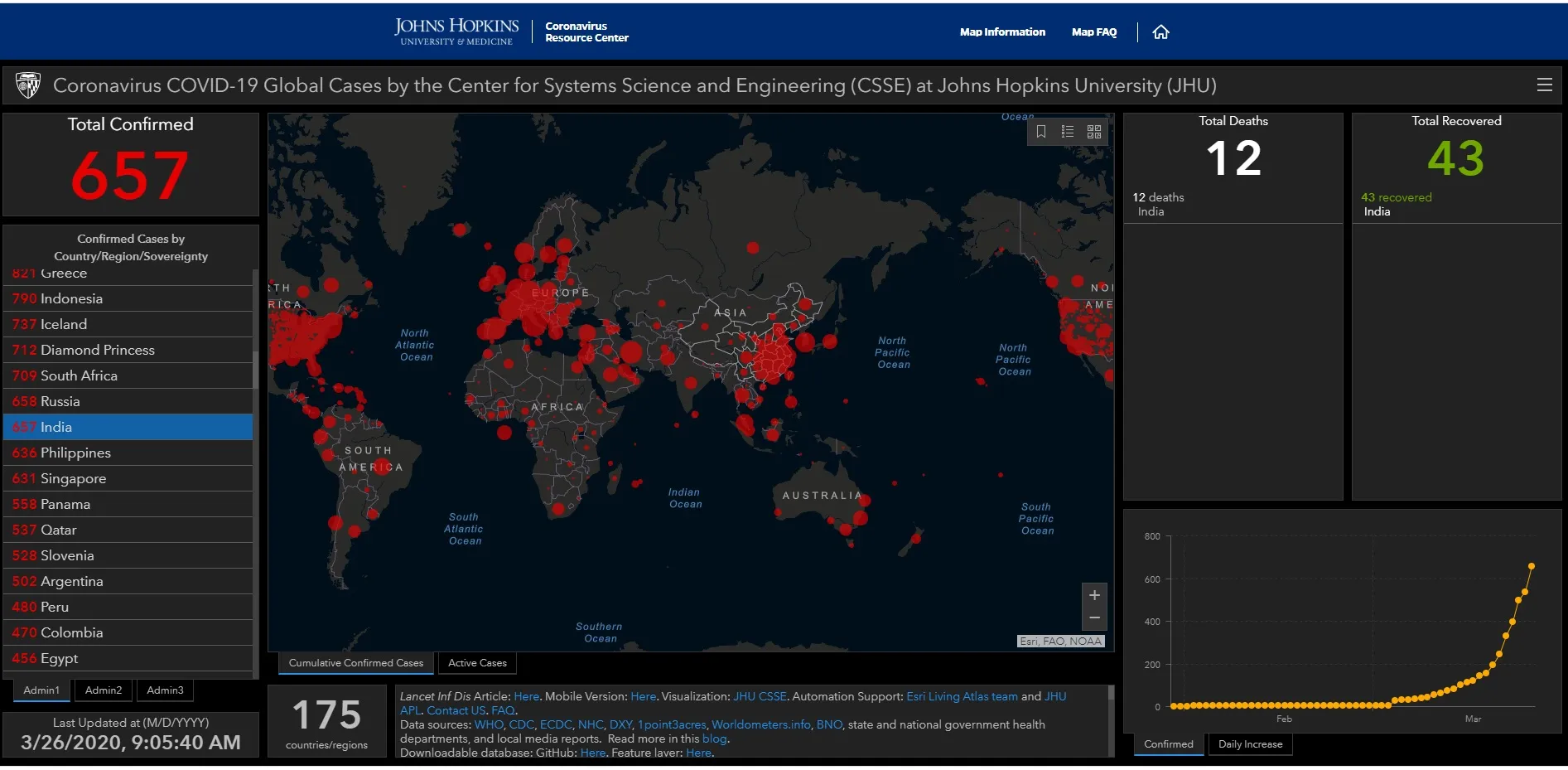Open the Lancet article 'Here' link
This screenshot has height=770, width=1568.
click(526, 697)
